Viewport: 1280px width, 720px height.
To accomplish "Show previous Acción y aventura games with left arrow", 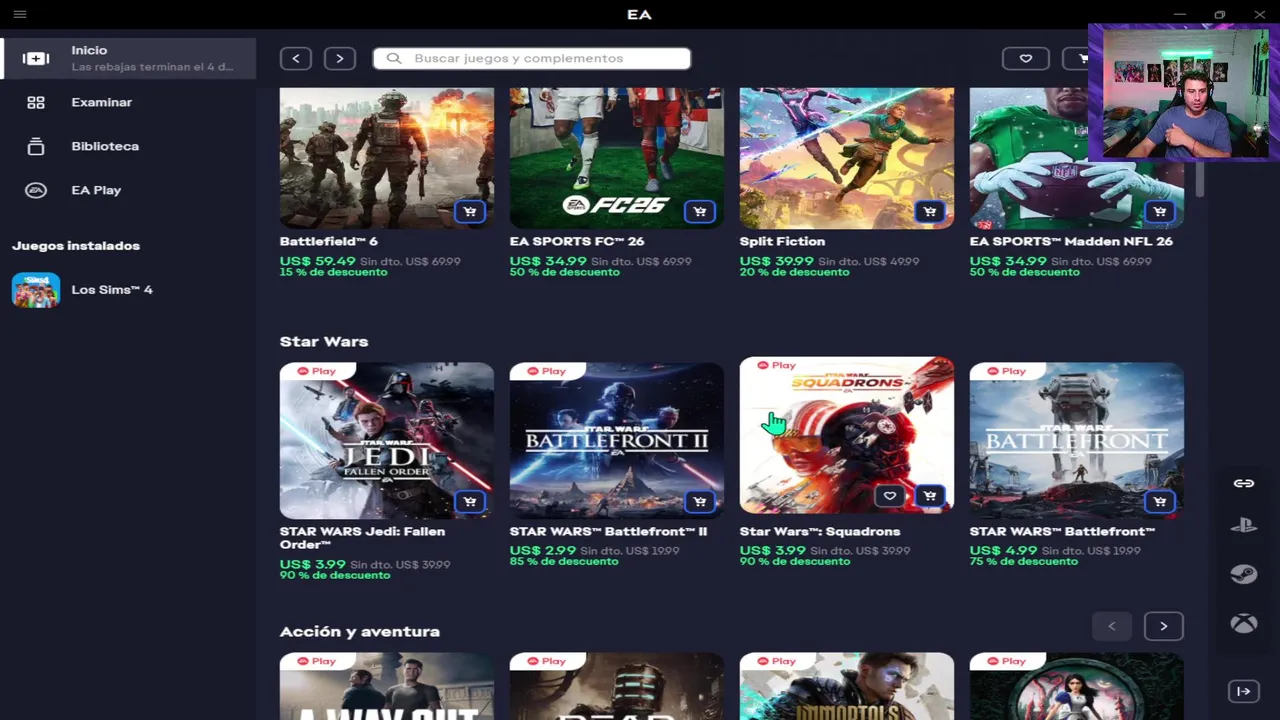I will tap(1111, 626).
